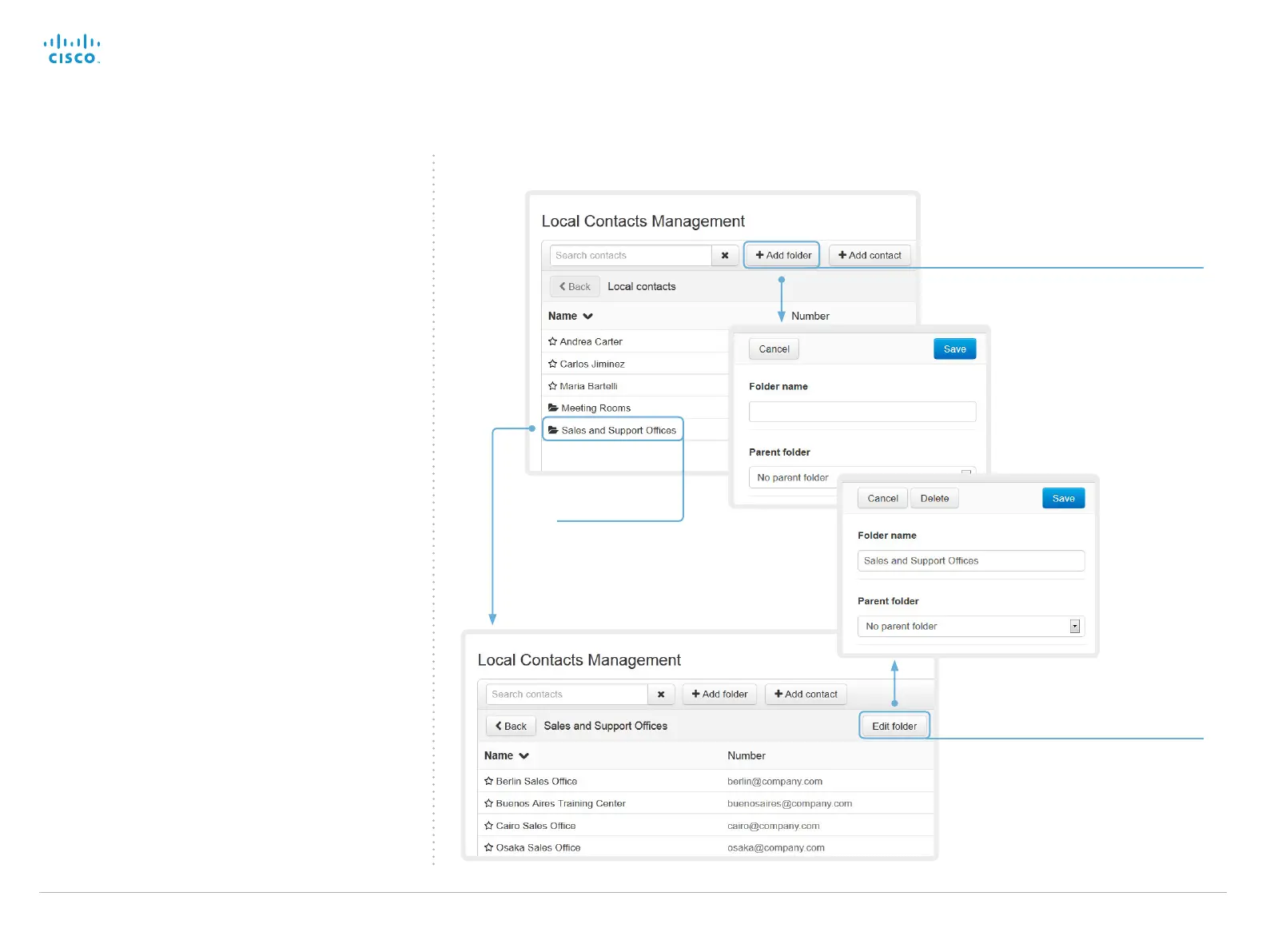
Task: Click the star beside Buenos Aires Training Center
Action: (488, 803)
